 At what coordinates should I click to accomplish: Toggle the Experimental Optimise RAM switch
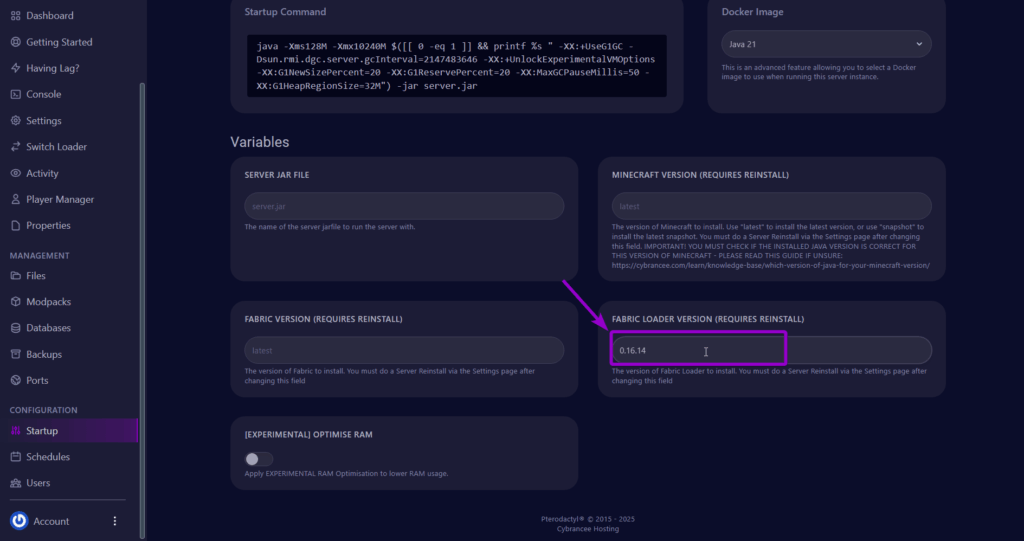click(x=259, y=459)
